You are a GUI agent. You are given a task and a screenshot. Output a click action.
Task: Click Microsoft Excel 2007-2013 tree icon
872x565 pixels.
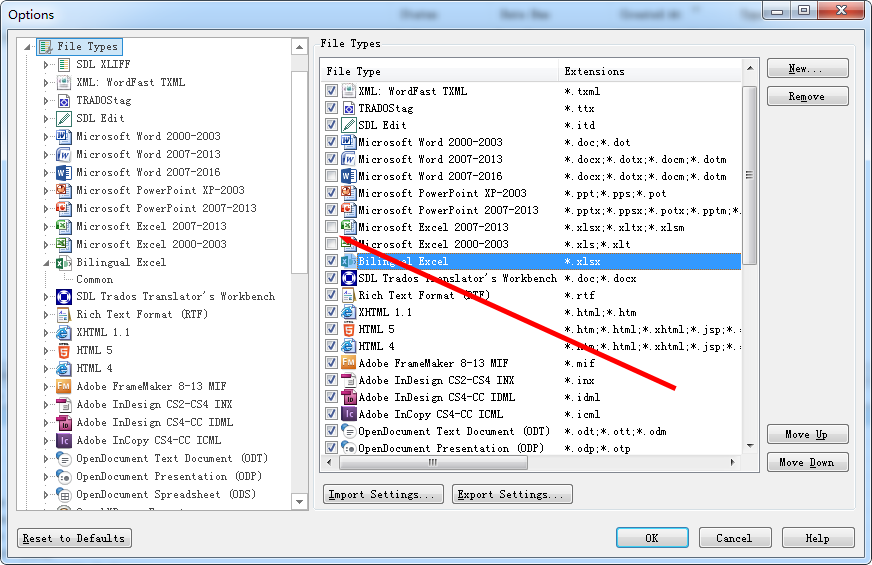(x=64, y=226)
